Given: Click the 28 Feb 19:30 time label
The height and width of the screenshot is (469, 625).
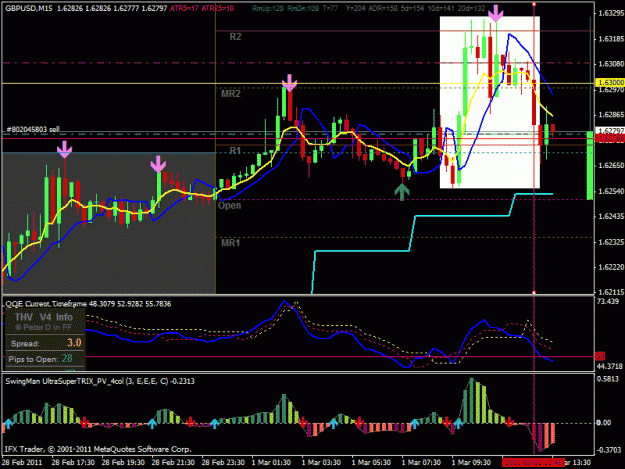Looking at the screenshot, I should tap(123, 462).
